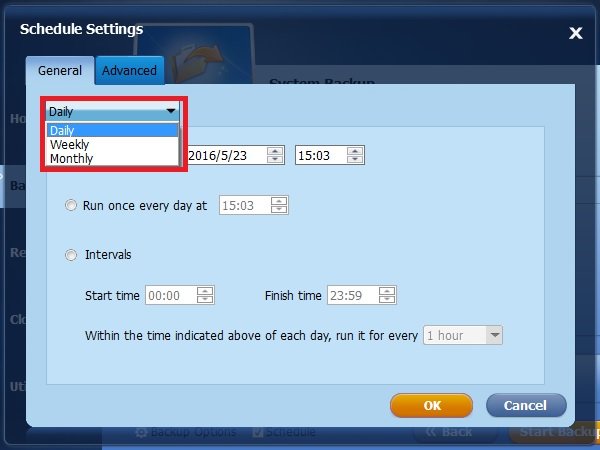This screenshot has width=600, height=450.
Task: Increase top 15:03 time with up arrow
Action: click(355, 151)
